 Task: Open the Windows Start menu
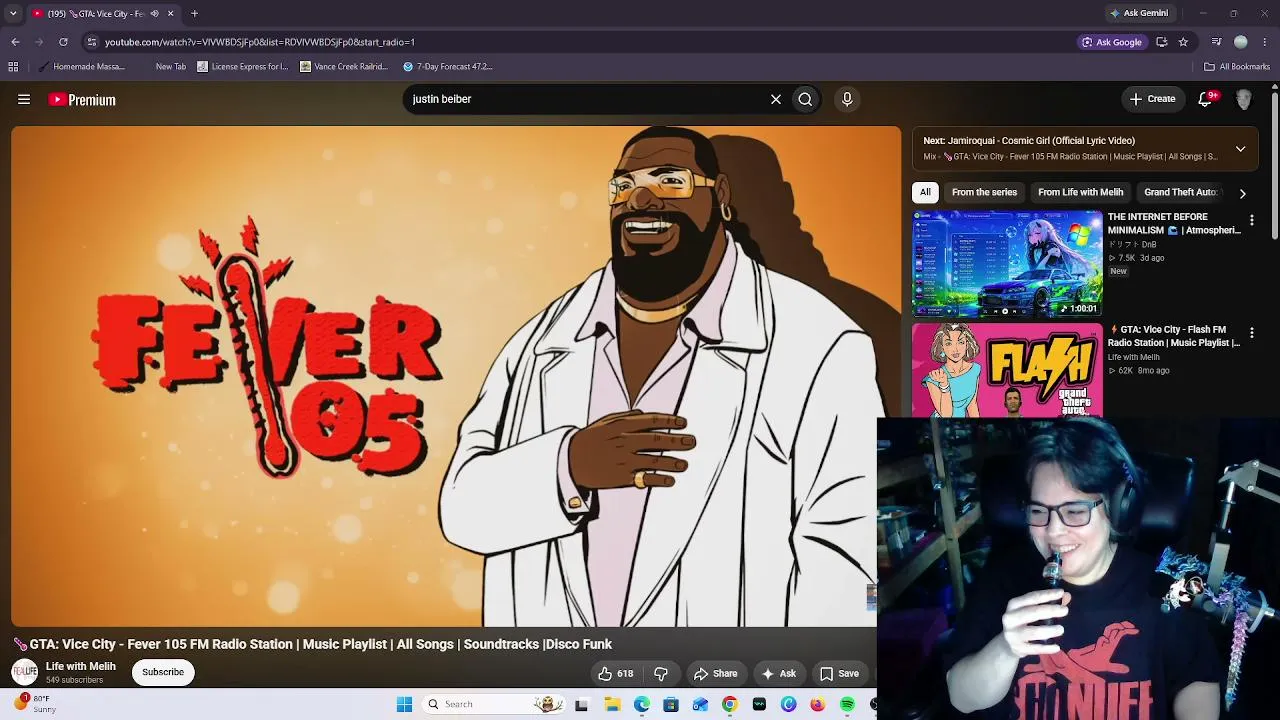(x=404, y=704)
